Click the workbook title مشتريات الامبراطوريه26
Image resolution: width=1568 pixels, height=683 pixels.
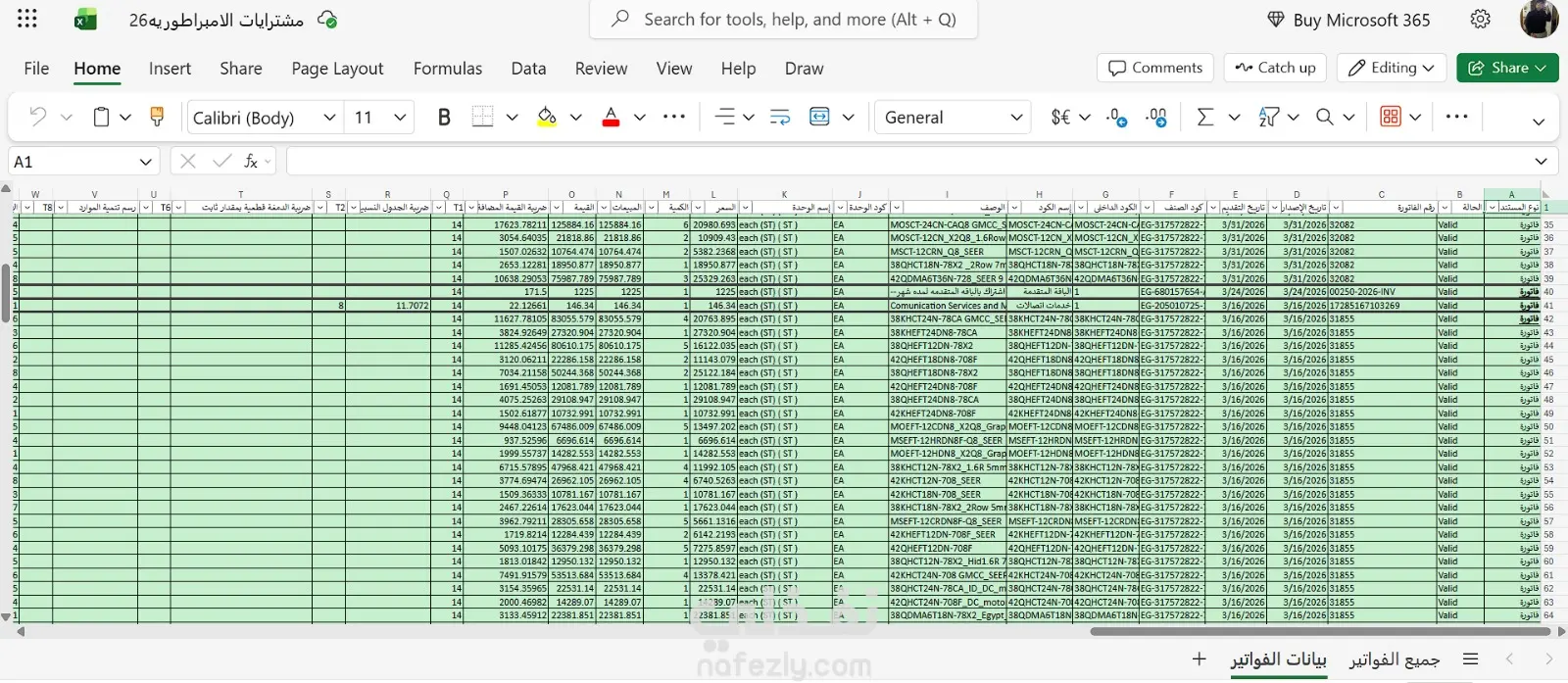coord(217,20)
